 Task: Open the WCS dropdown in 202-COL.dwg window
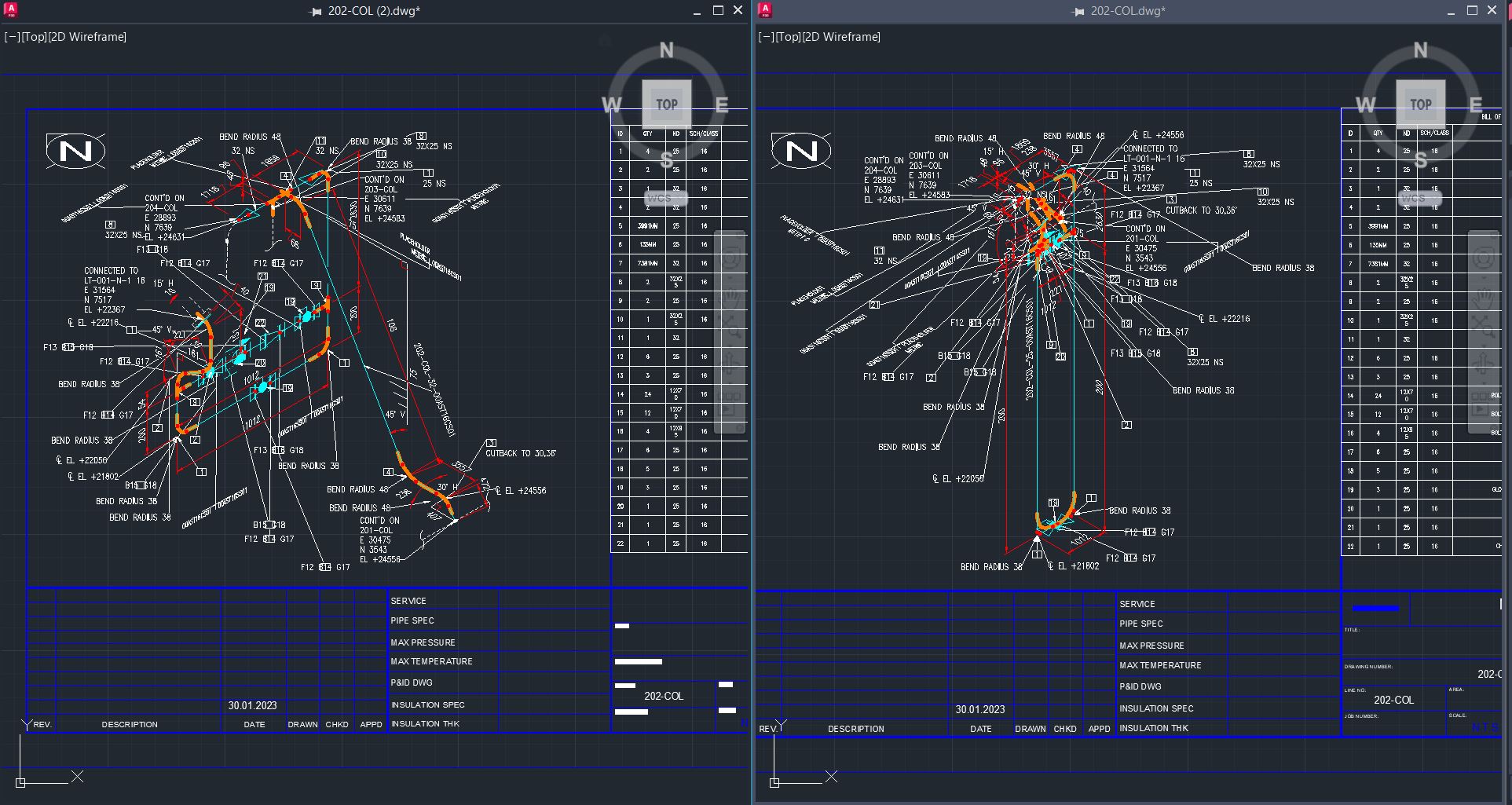point(1420,198)
